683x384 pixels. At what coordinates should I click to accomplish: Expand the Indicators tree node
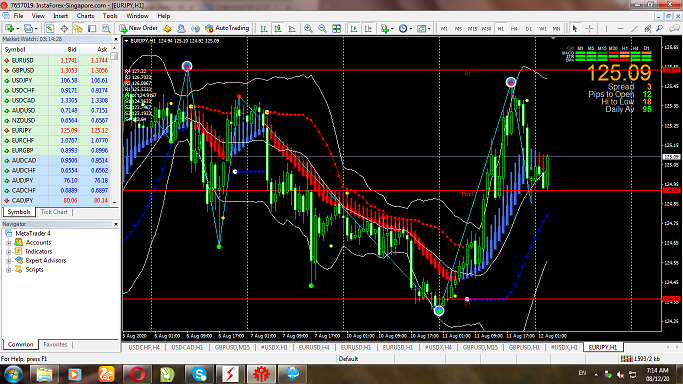[x=9, y=252]
